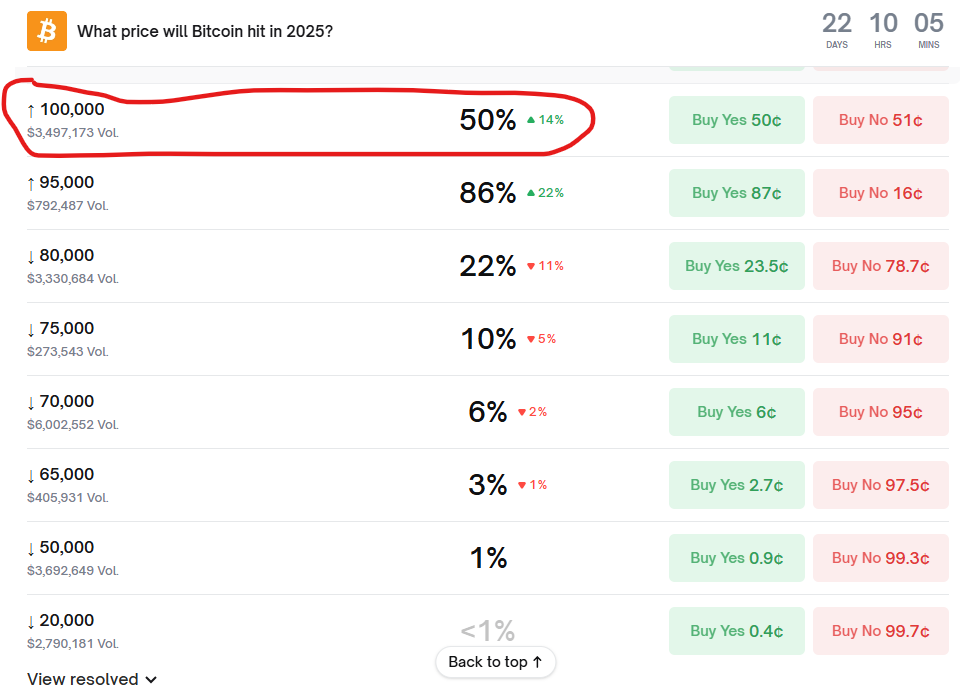Click the up arrow beside 95,000

click(31, 183)
